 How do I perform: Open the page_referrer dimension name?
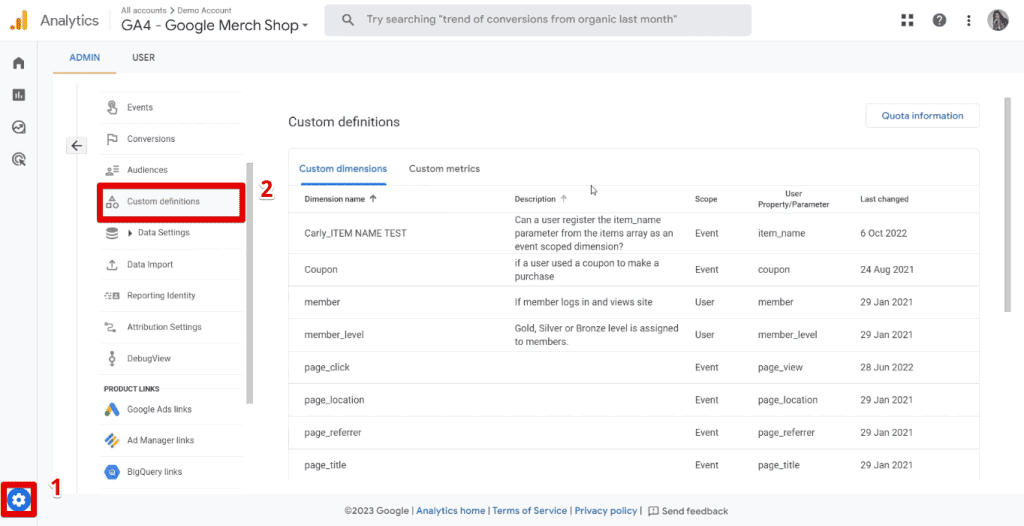[333, 433]
